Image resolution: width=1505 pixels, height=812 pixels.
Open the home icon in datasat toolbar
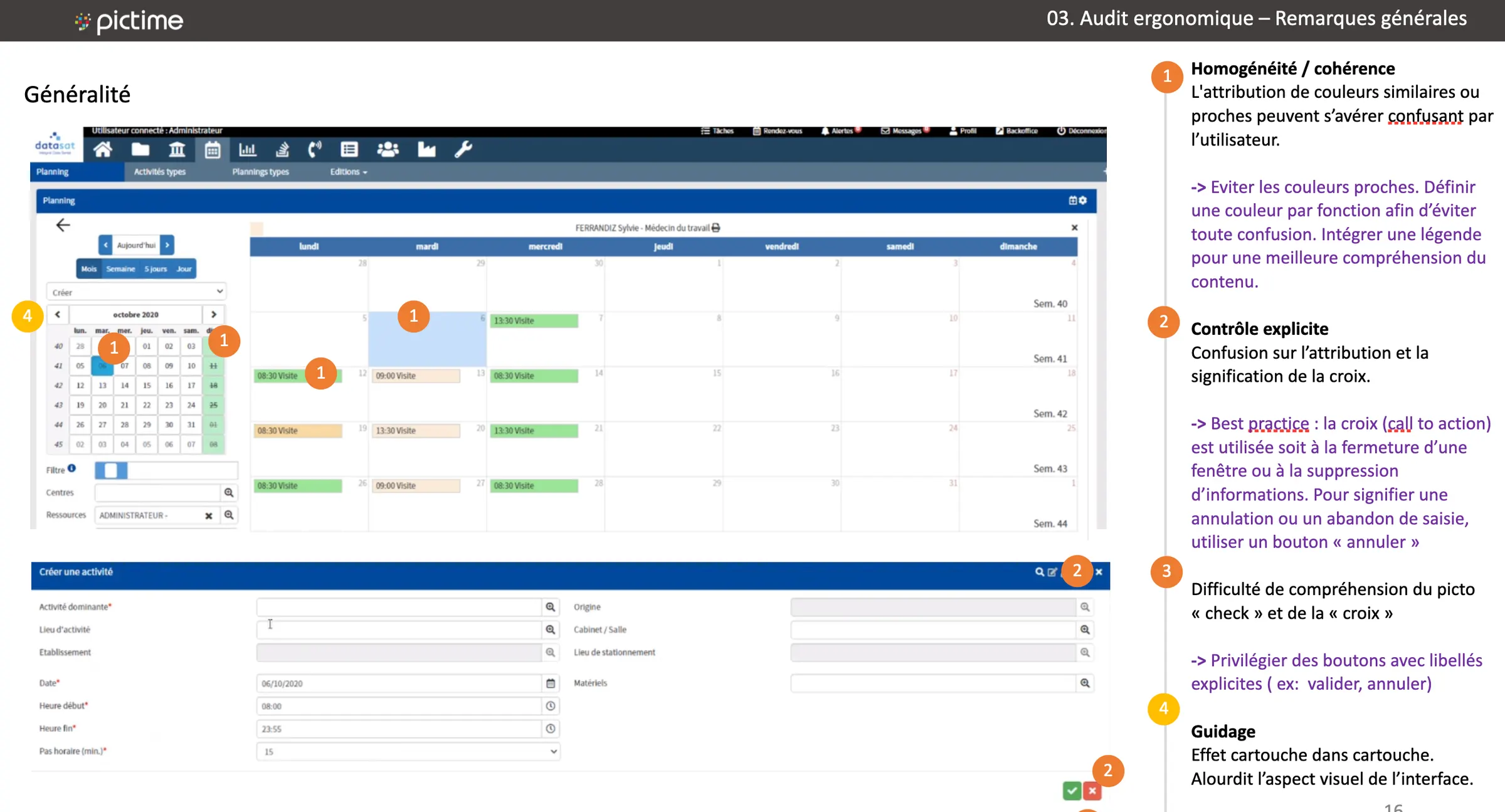[103, 149]
